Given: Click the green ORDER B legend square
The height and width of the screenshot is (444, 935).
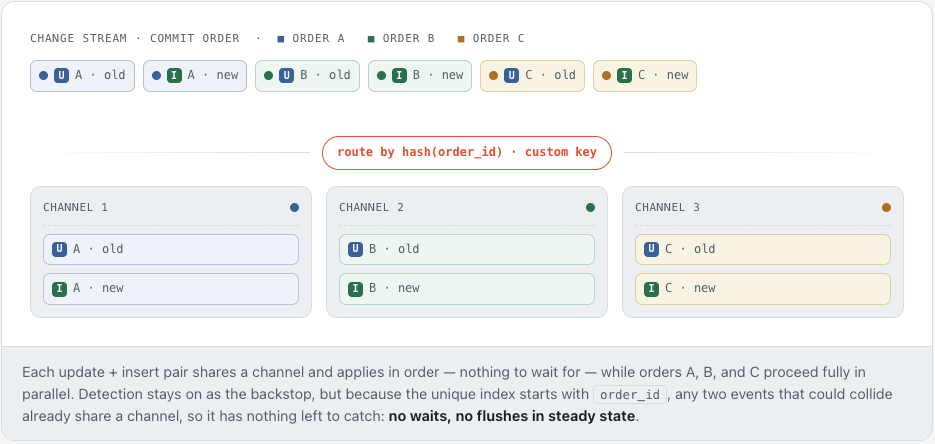Looking at the screenshot, I should pos(371,39).
